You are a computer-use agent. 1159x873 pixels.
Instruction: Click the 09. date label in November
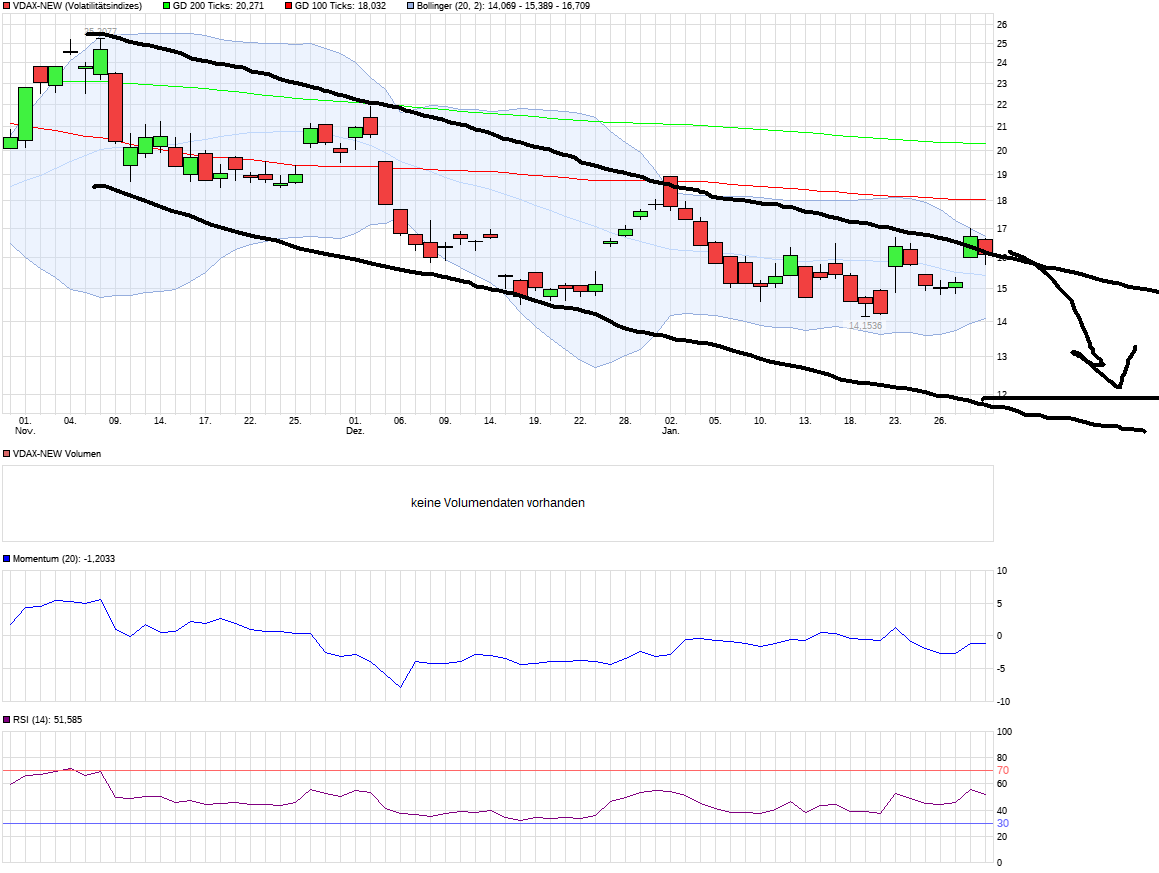pyautogui.click(x=115, y=421)
